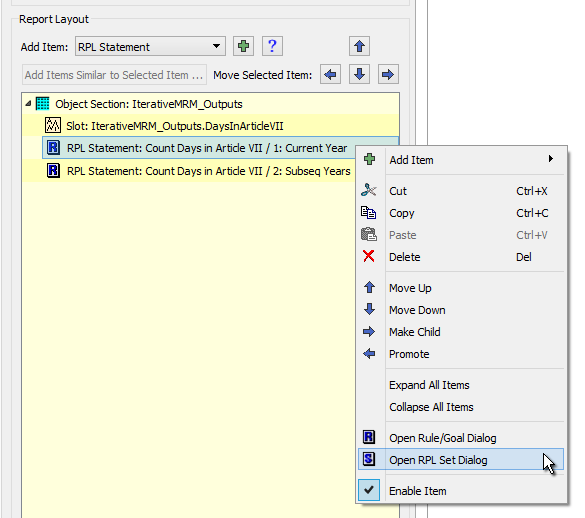The image size is (585, 518).
Task: Open help with the blue question mark icon
Action: coord(272,46)
